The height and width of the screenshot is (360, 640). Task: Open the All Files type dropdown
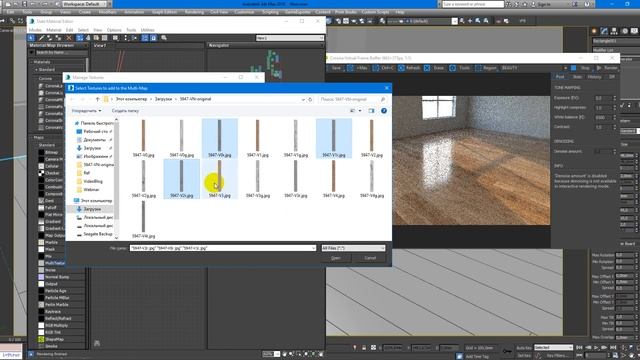pos(353,248)
